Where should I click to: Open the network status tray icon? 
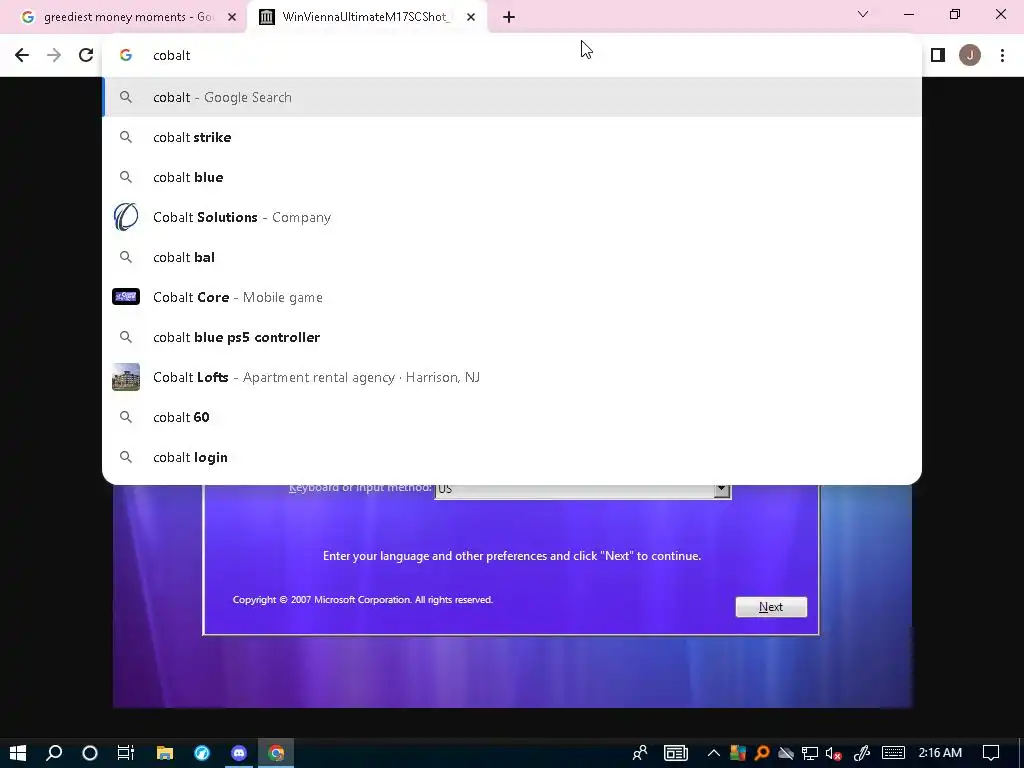tap(810, 753)
